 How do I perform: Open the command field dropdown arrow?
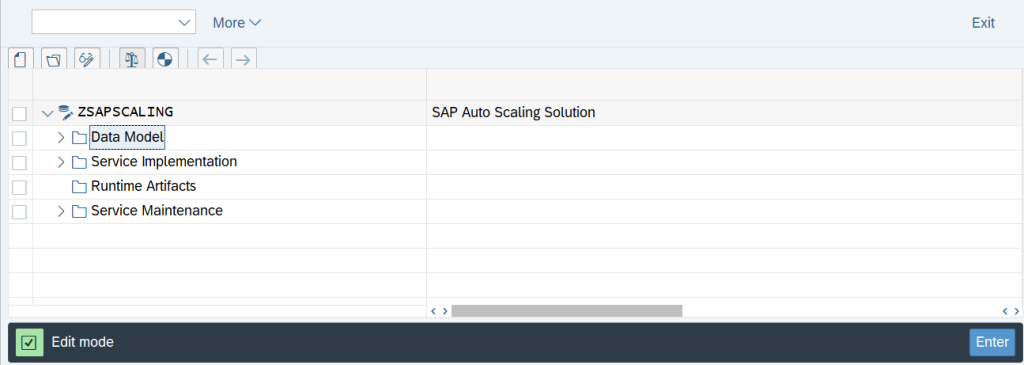(x=184, y=23)
